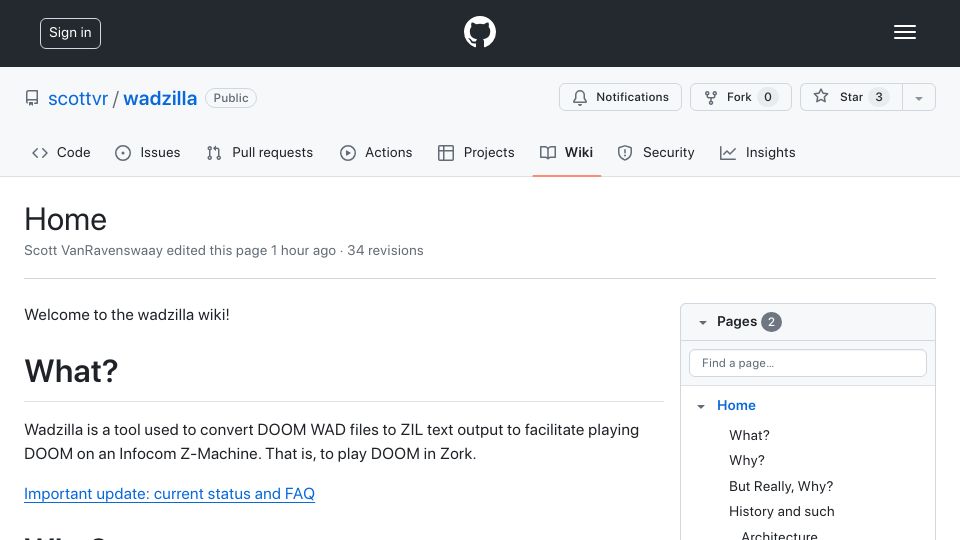Click the Notifications bell button
Viewport: 960px width, 540px height.
tap(620, 97)
